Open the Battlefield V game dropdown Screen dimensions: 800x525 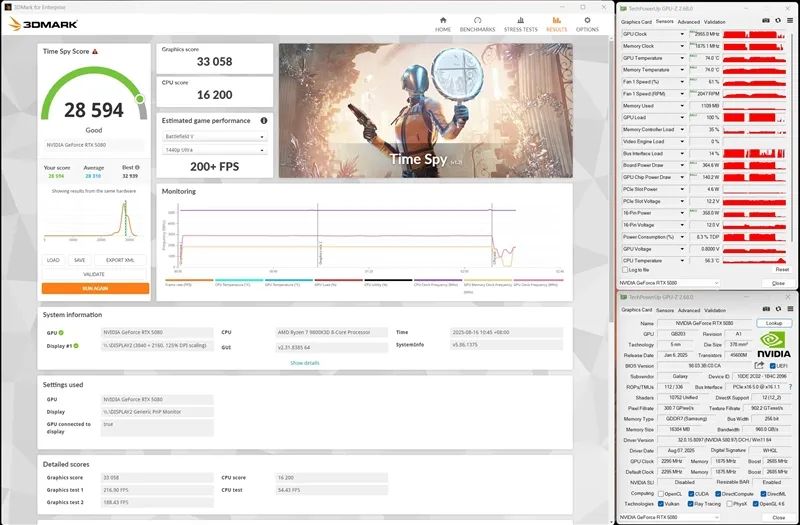click(x=214, y=137)
